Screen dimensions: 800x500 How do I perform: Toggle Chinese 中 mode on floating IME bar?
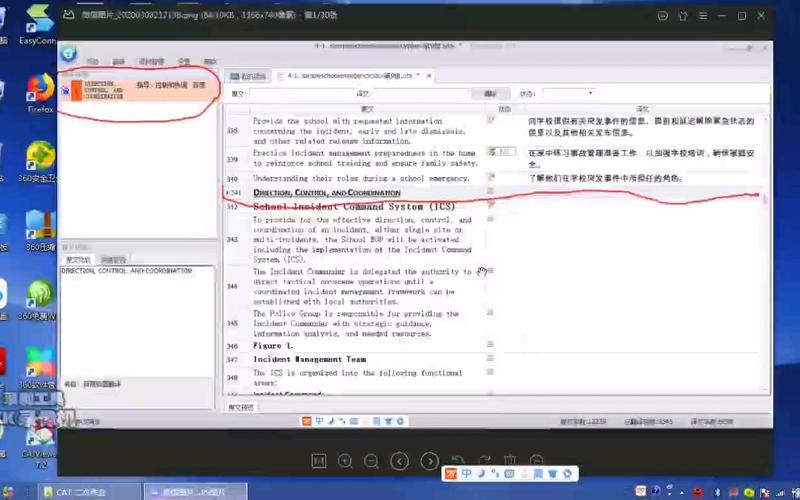tap(466, 473)
